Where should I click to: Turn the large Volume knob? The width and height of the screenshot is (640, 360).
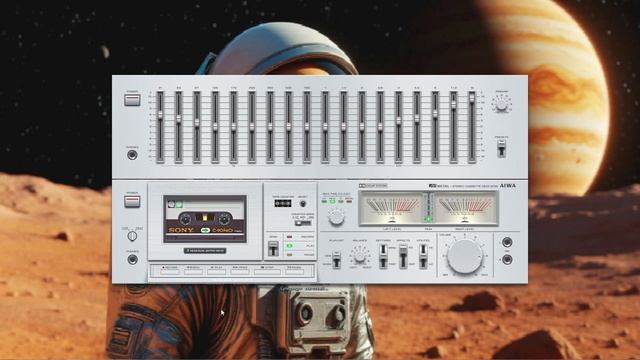(464, 256)
